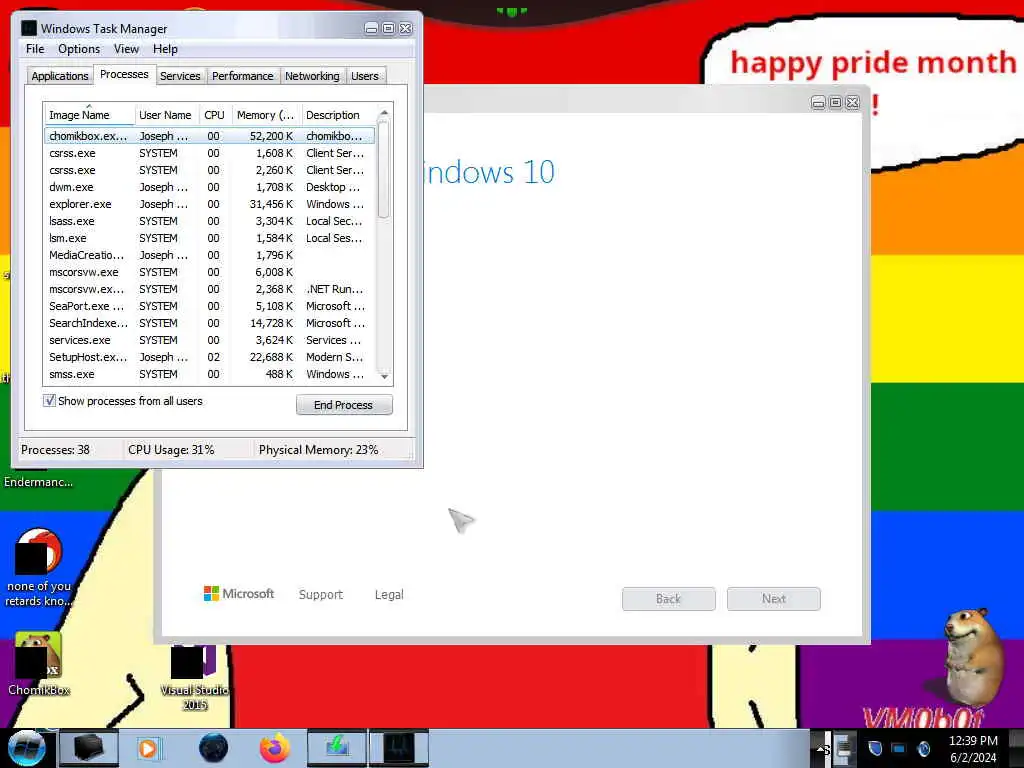Open the View menu
Image resolution: width=1024 pixels, height=768 pixels.
pyautogui.click(x=126, y=49)
